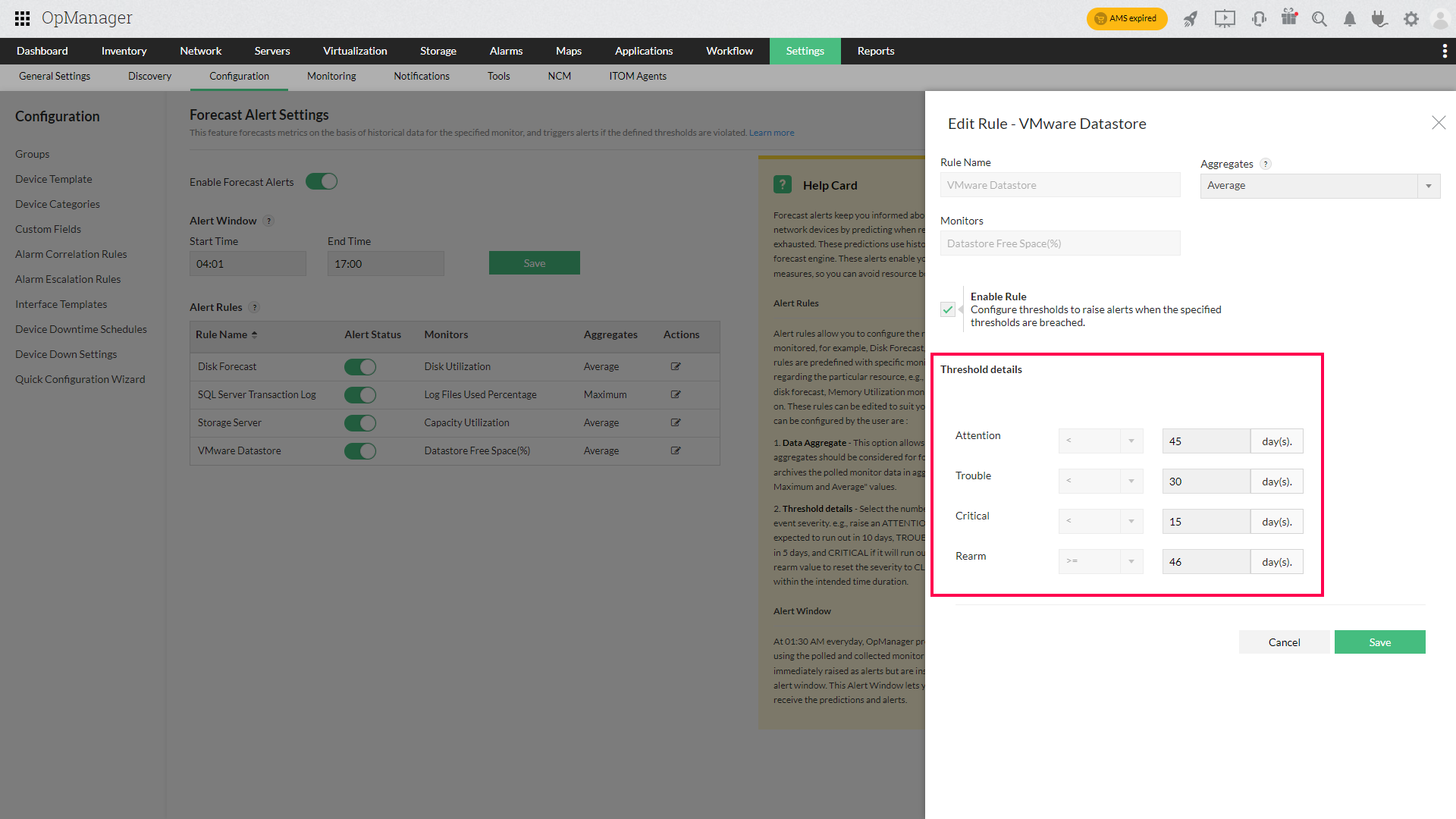This screenshot has width=1456, height=819.
Task: Uncheck the Enable Rule checkbox
Action: [948, 309]
